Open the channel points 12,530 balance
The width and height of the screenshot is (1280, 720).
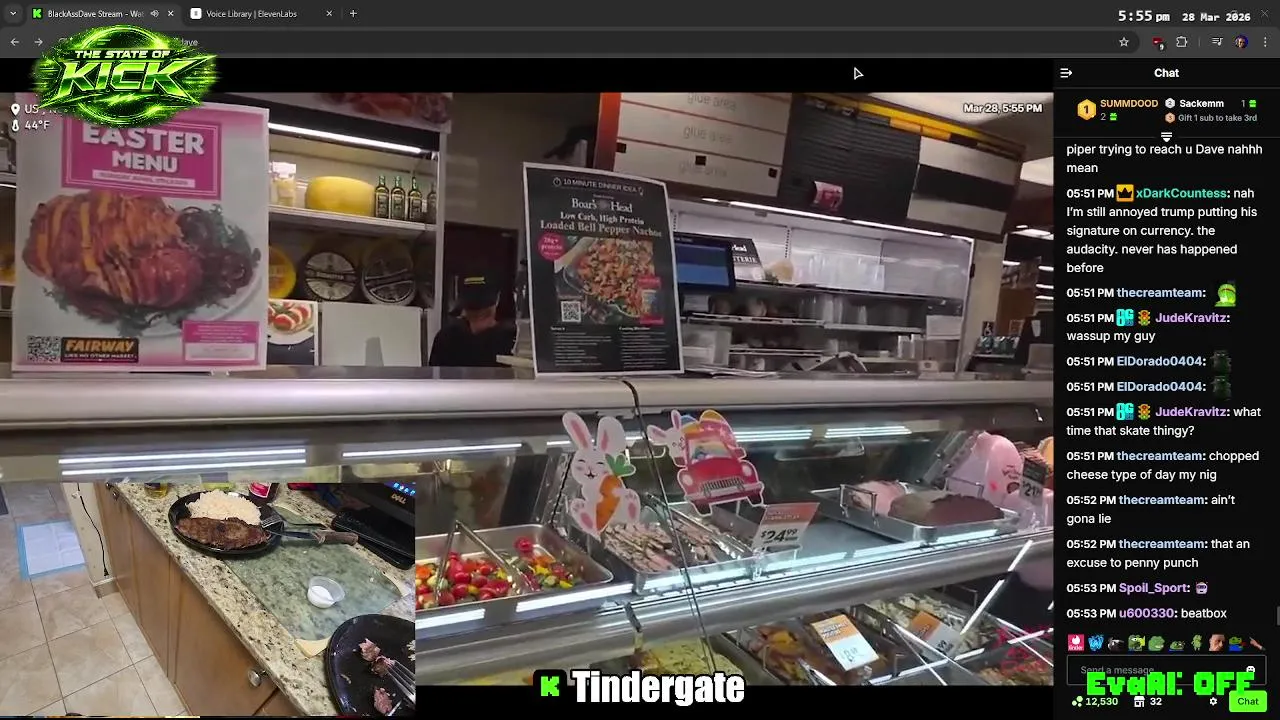tap(1095, 701)
